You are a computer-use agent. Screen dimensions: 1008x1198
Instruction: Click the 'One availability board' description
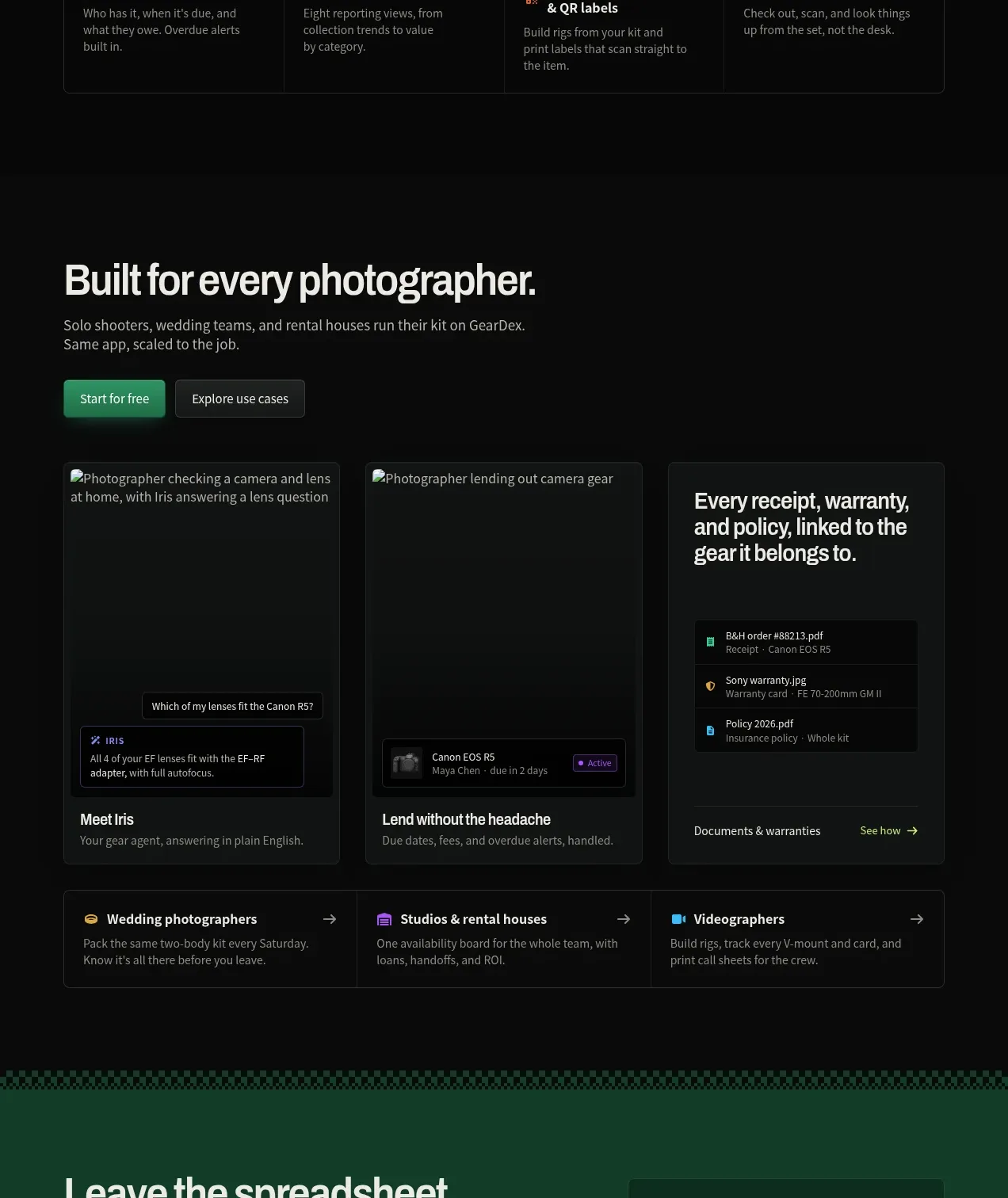click(x=497, y=952)
